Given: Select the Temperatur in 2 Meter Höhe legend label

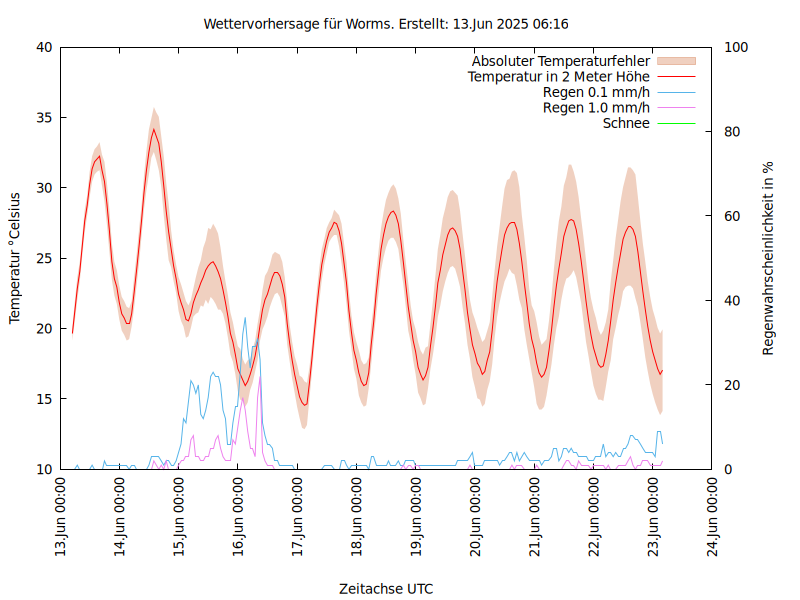Looking at the screenshot, I should click(558, 76).
